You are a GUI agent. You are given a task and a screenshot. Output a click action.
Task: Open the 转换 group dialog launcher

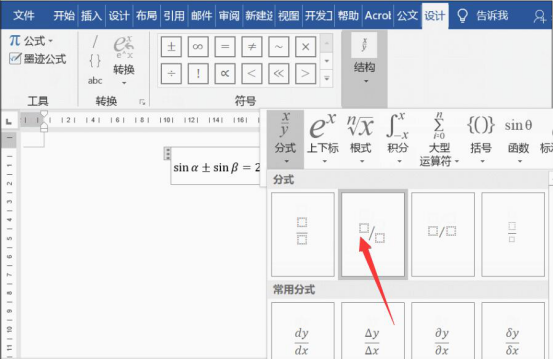click(142, 102)
